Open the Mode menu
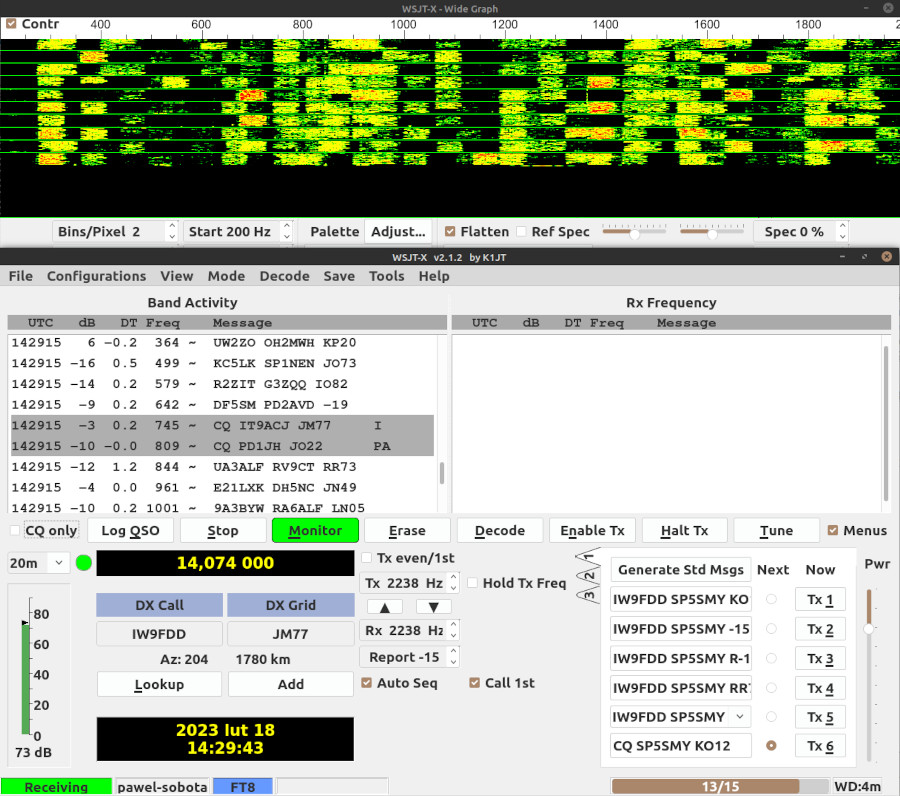 226,276
